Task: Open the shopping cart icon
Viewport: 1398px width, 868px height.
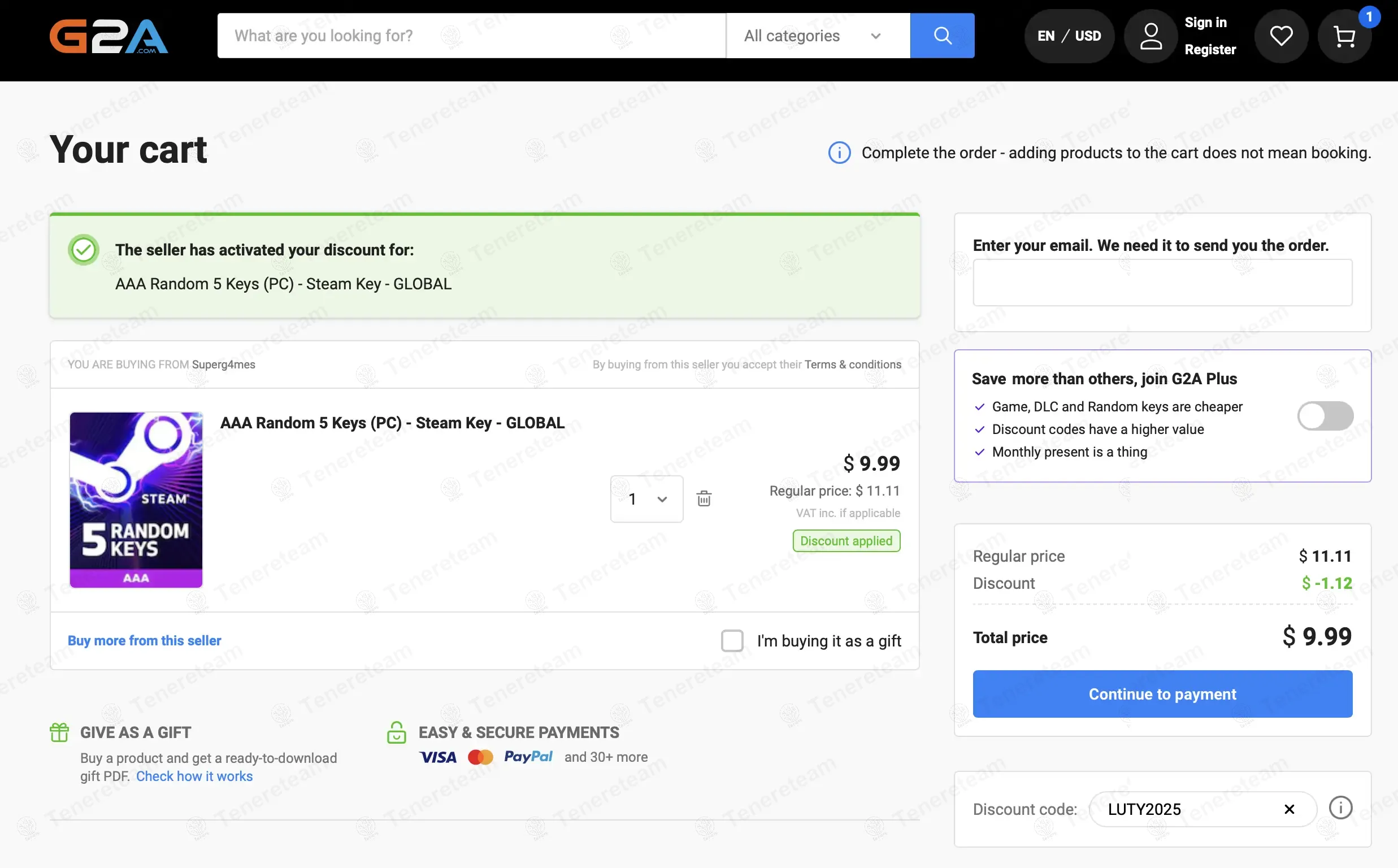Action: (x=1344, y=36)
